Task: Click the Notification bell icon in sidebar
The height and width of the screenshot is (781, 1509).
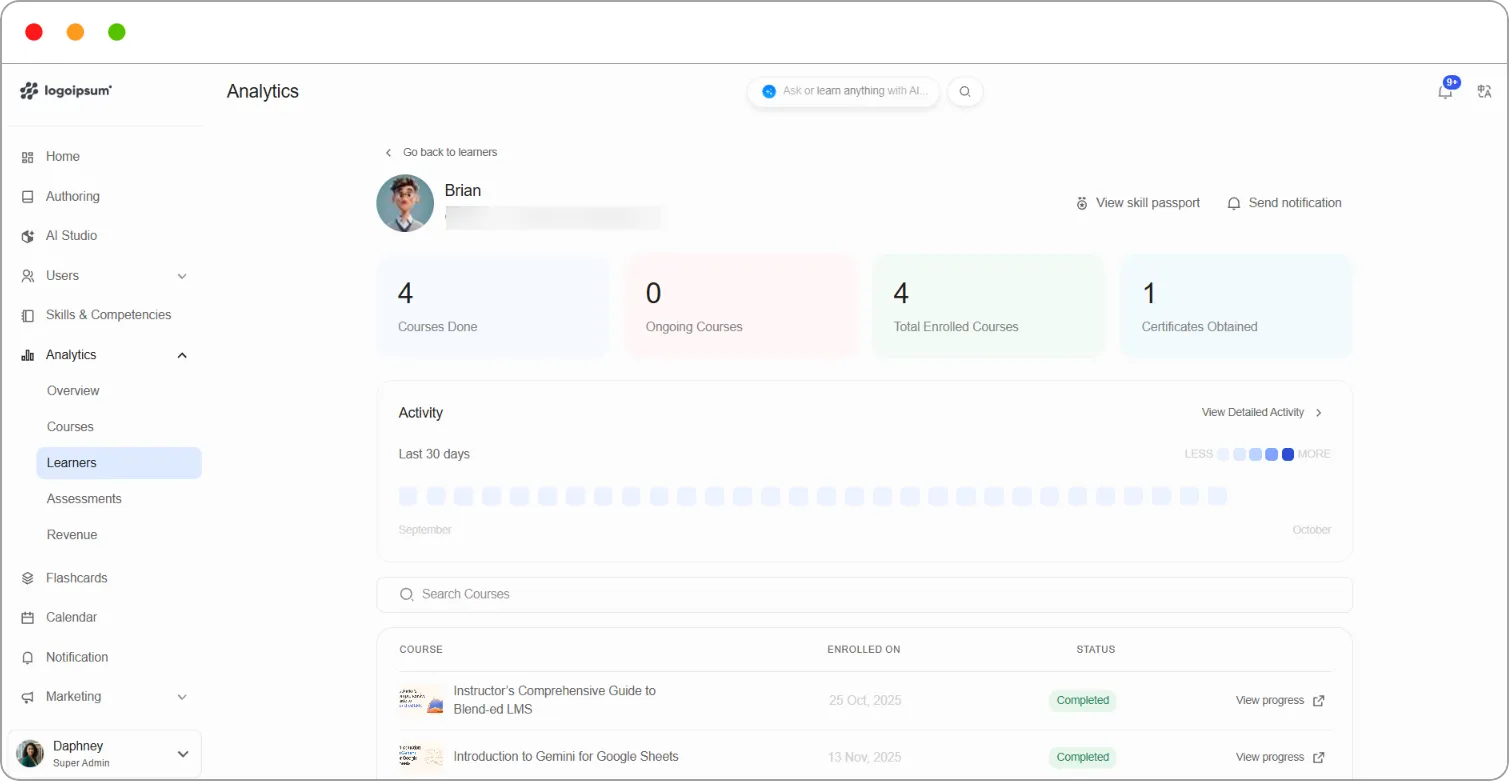Action: tap(28, 658)
